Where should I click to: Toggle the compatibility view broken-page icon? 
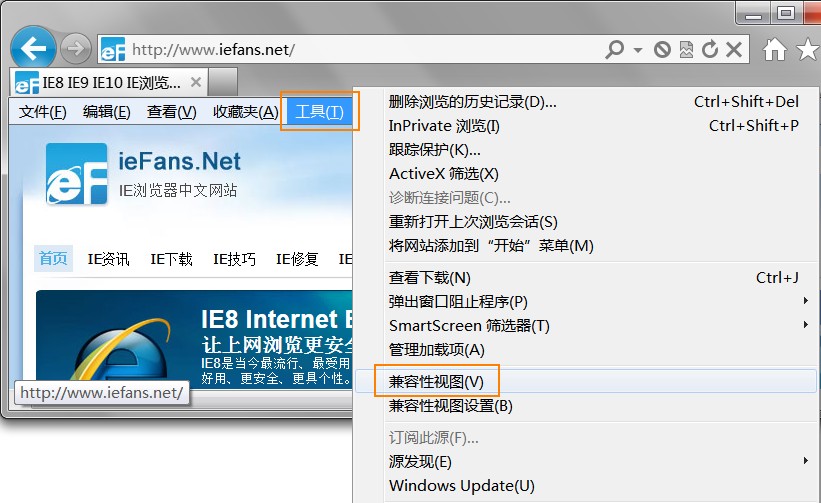[x=686, y=50]
